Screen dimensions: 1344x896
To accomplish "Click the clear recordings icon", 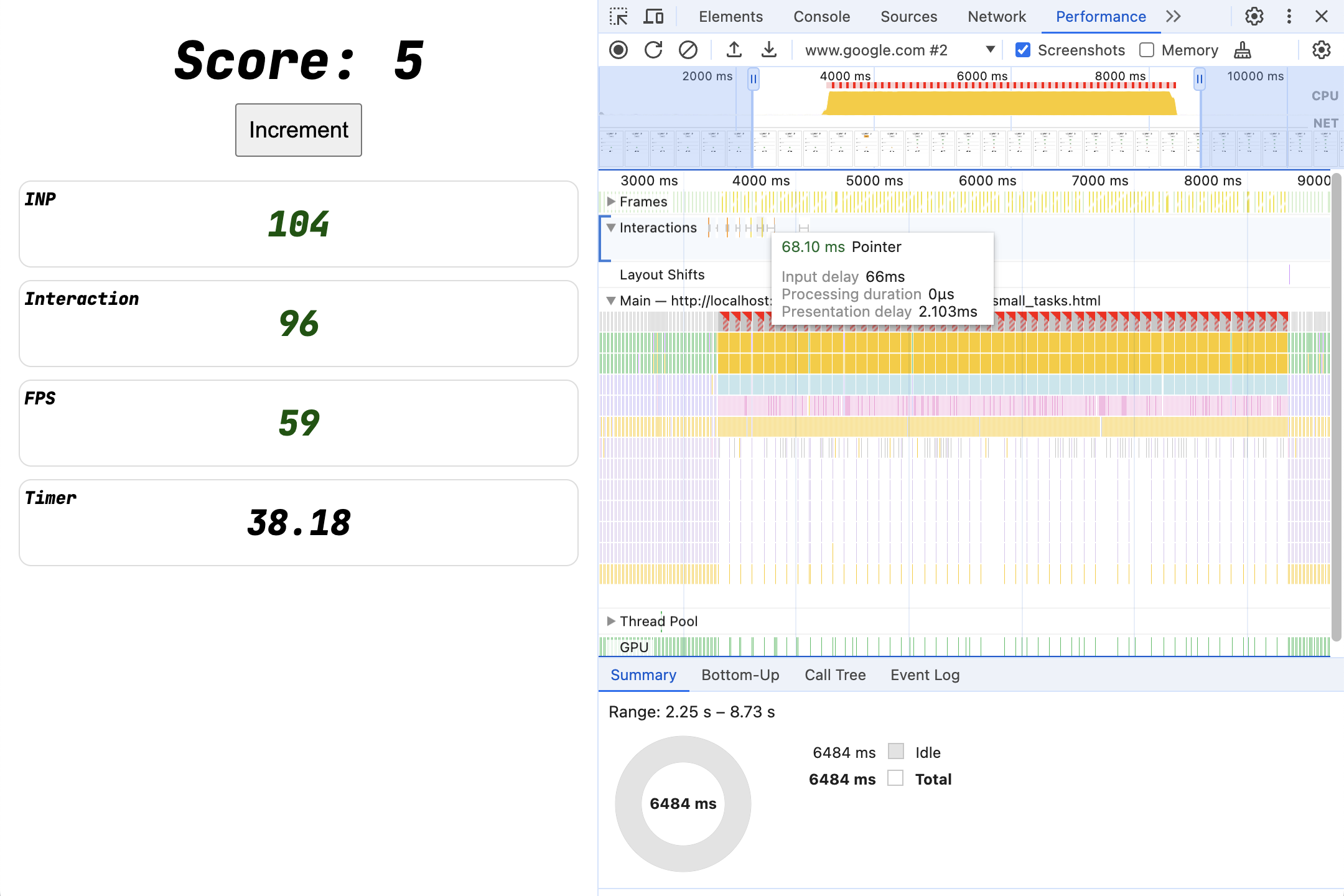I will tap(688, 48).
